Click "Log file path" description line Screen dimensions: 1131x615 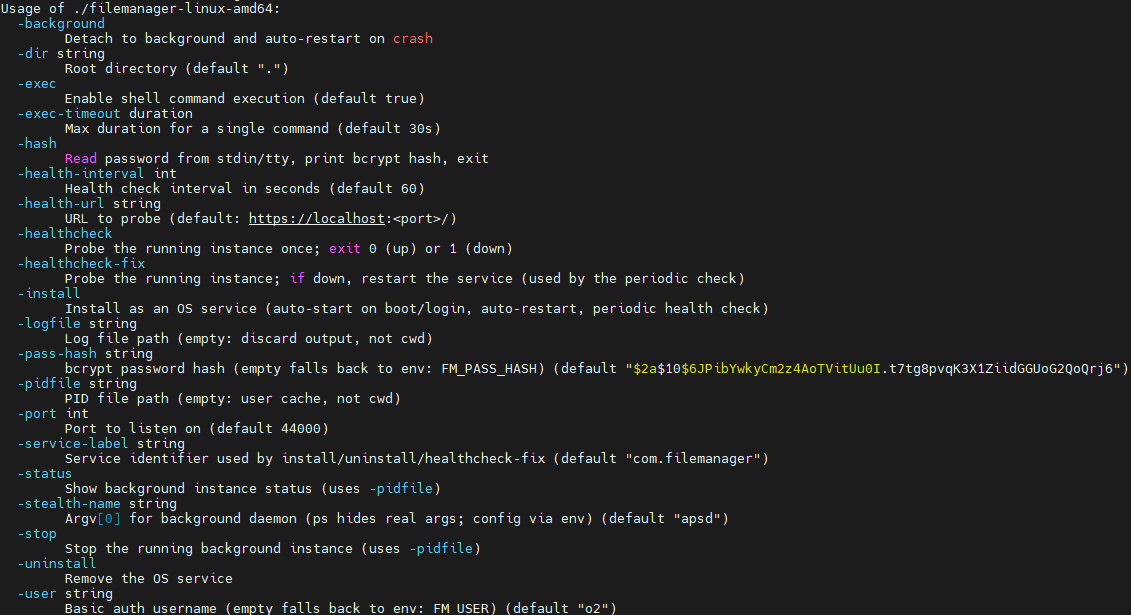[249, 338]
